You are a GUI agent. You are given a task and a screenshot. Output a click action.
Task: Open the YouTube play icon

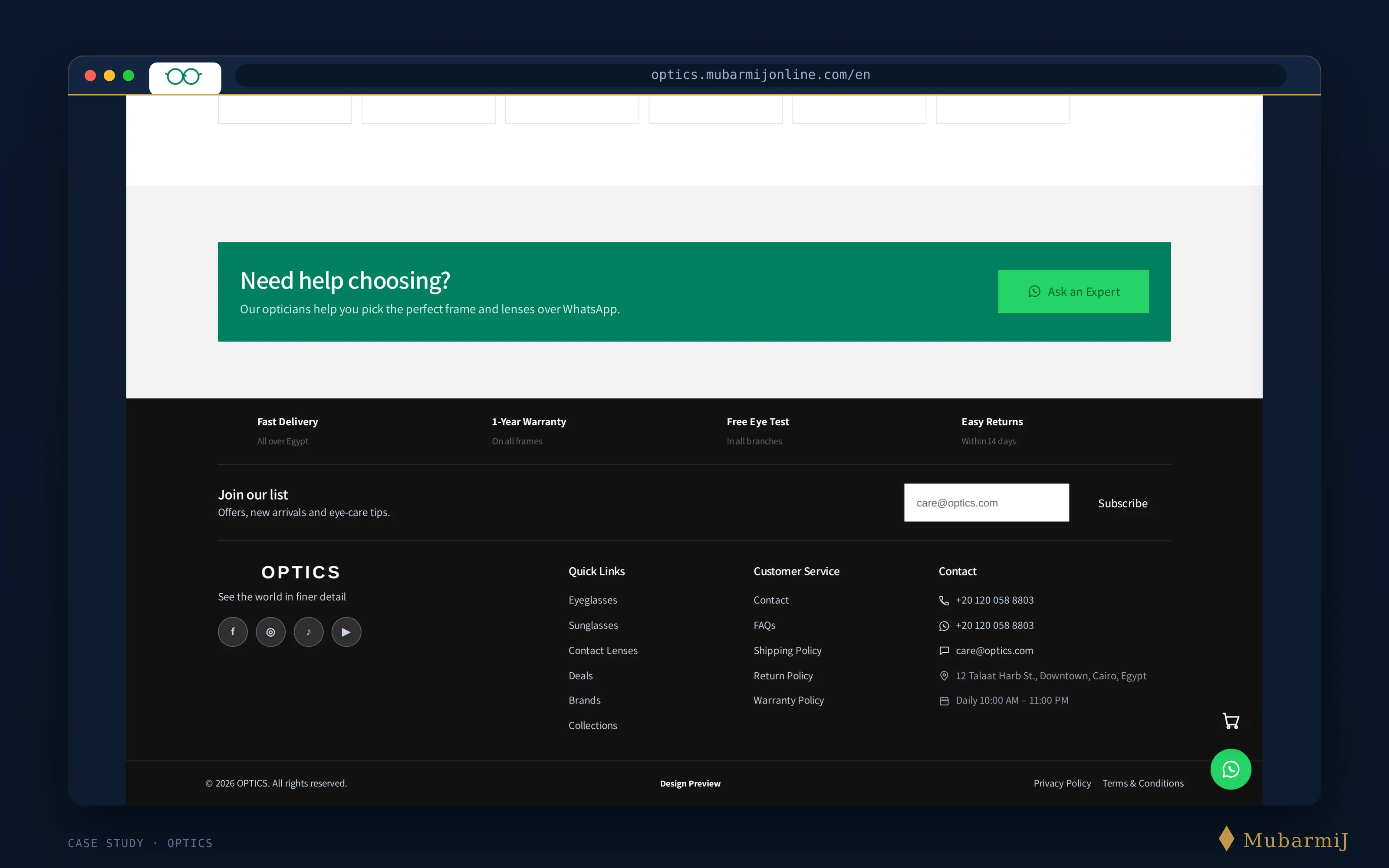tap(346, 631)
